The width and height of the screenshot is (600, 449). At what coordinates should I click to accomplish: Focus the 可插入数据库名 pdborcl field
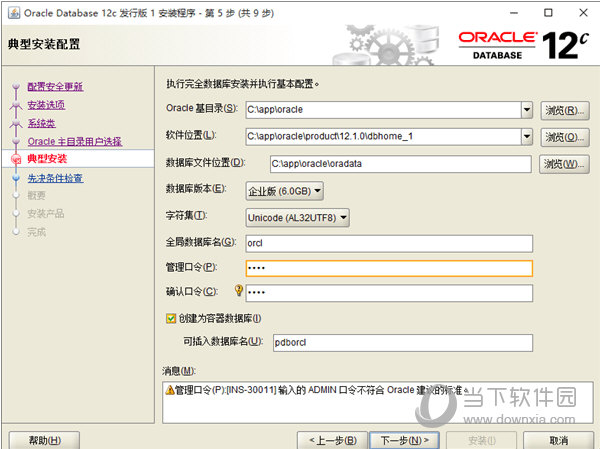point(403,343)
